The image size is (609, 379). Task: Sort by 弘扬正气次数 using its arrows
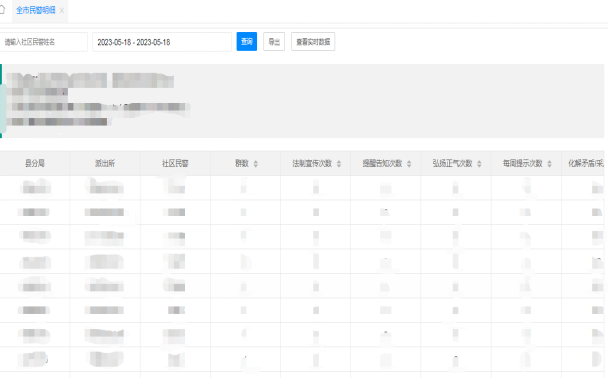click(479, 164)
